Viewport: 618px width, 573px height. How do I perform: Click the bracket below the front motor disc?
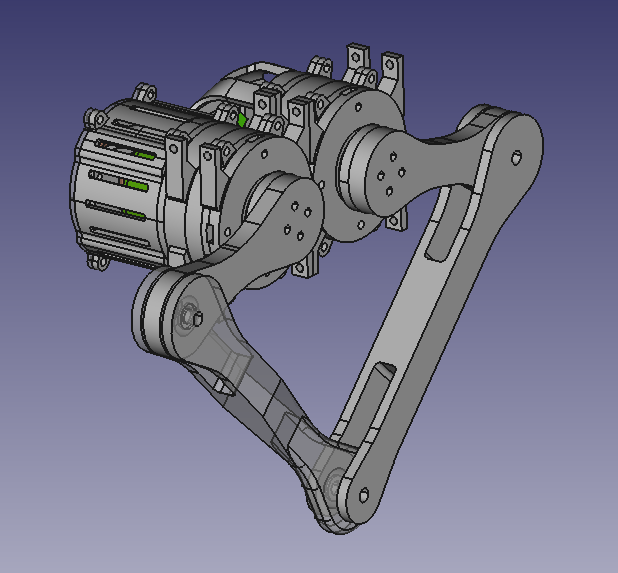tap(316, 263)
